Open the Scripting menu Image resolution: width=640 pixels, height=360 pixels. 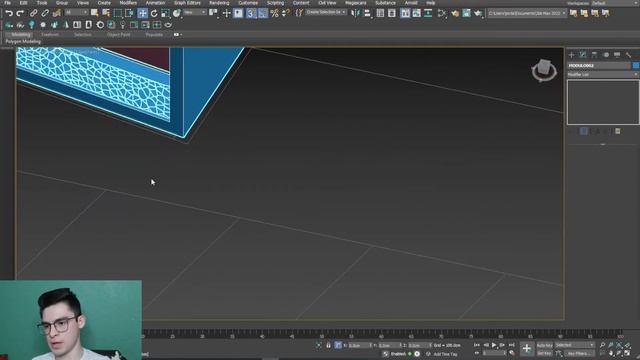coord(275,3)
